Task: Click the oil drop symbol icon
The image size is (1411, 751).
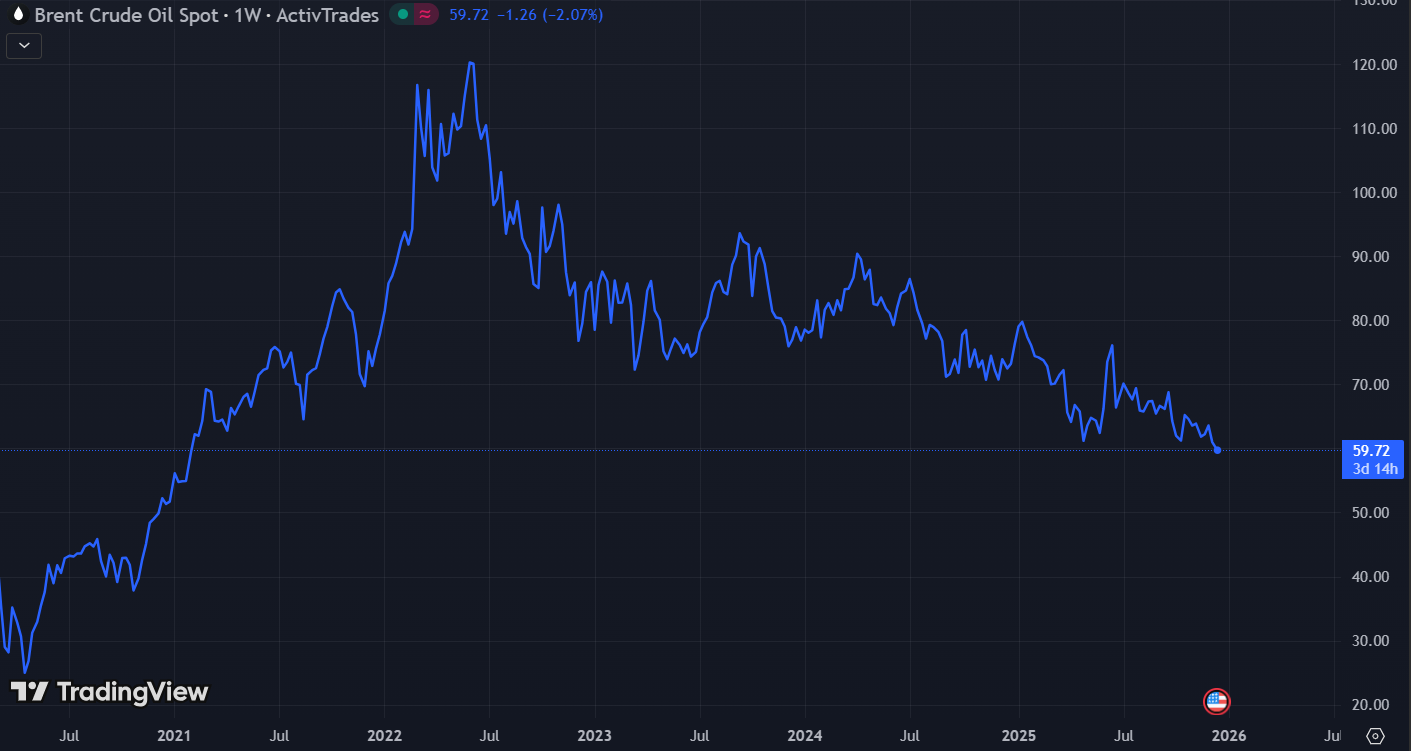Action: coord(17,15)
